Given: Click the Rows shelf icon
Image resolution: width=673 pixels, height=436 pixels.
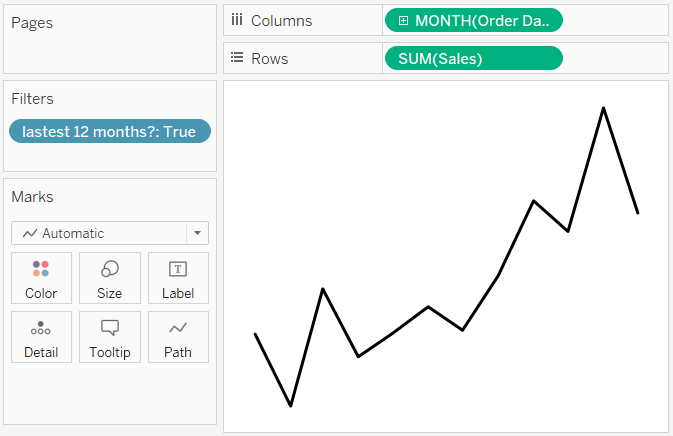Looking at the screenshot, I should tap(237, 58).
